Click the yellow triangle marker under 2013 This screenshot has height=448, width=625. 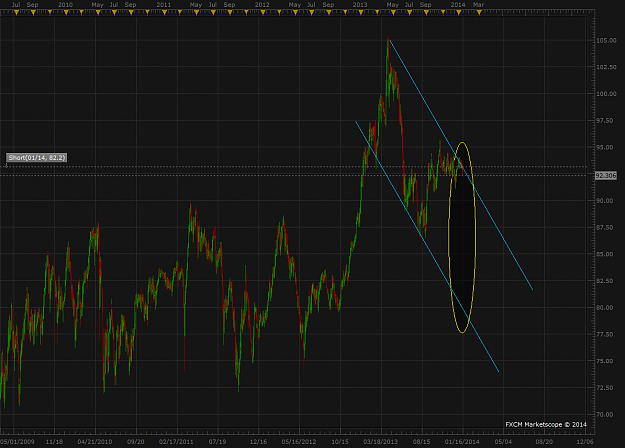361,13
